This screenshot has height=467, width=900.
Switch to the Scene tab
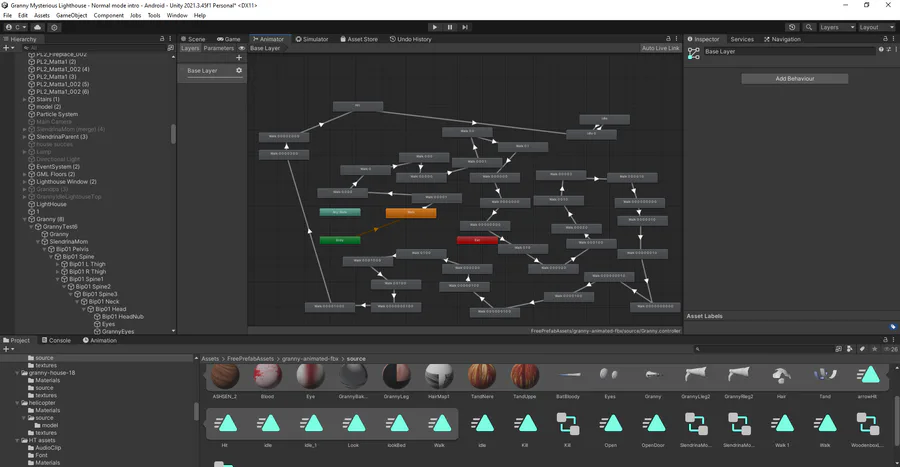tap(193, 39)
